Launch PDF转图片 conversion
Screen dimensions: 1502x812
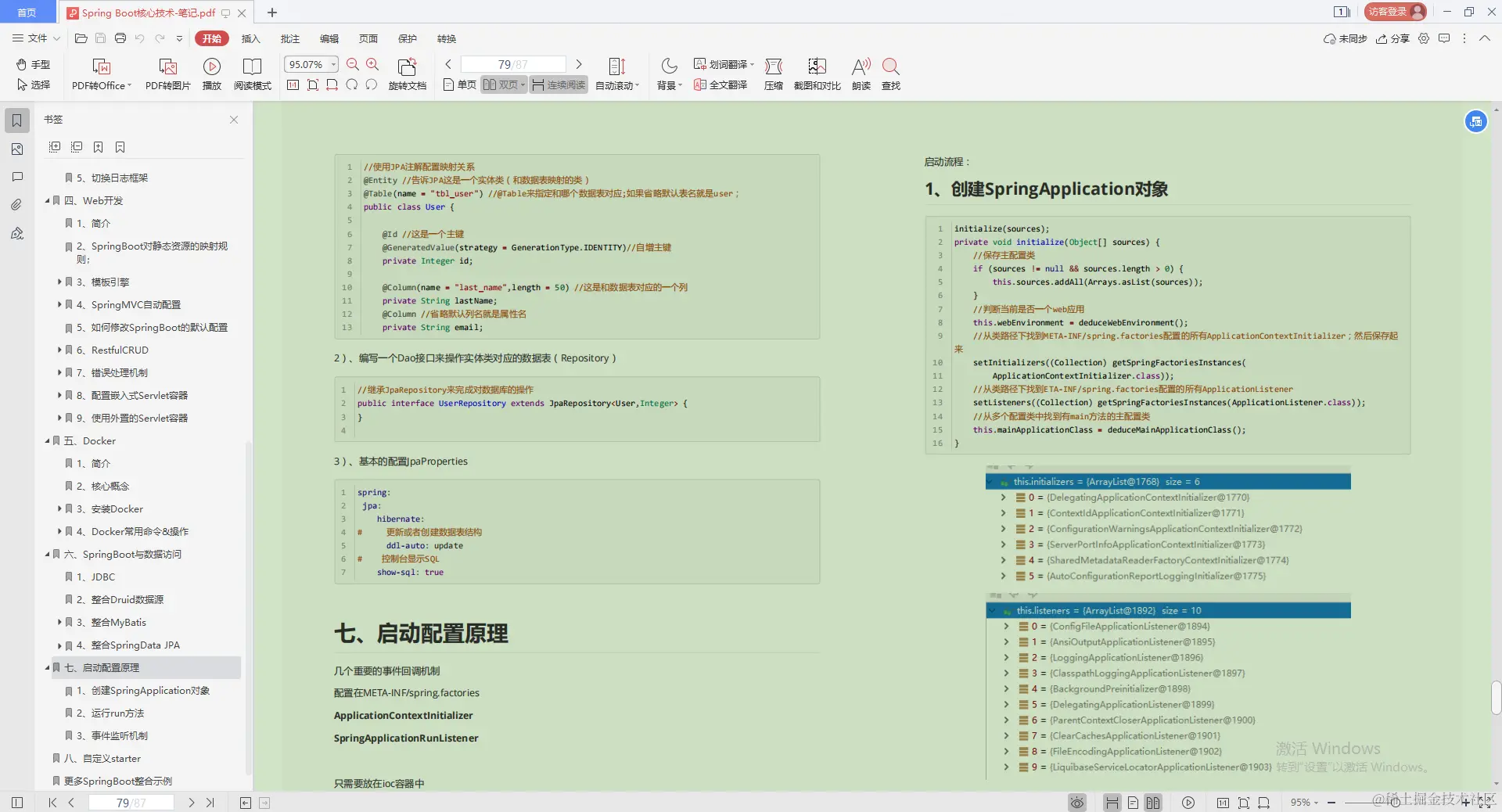click(167, 74)
